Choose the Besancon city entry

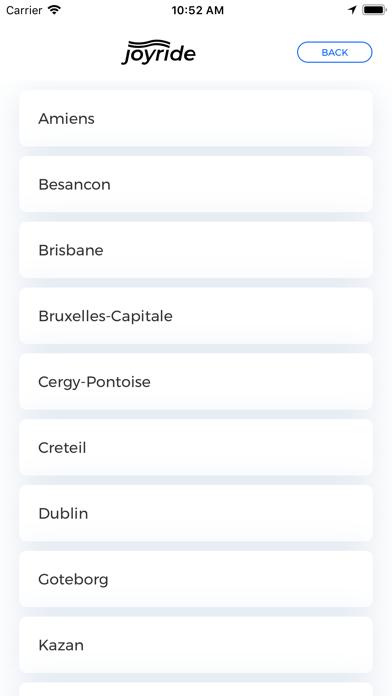[x=196, y=184]
